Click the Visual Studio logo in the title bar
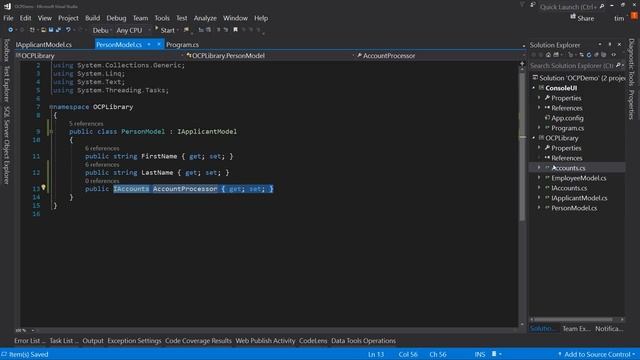The width and height of the screenshot is (640, 360). pyautogui.click(x=7, y=6)
